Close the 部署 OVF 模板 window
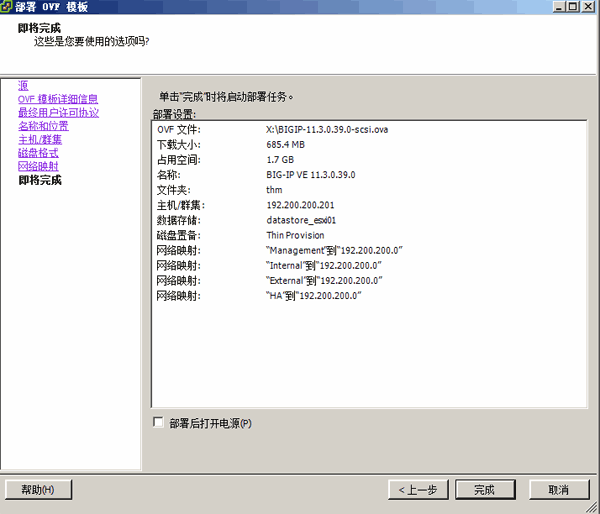The image size is (600, 514). [588, 7]
